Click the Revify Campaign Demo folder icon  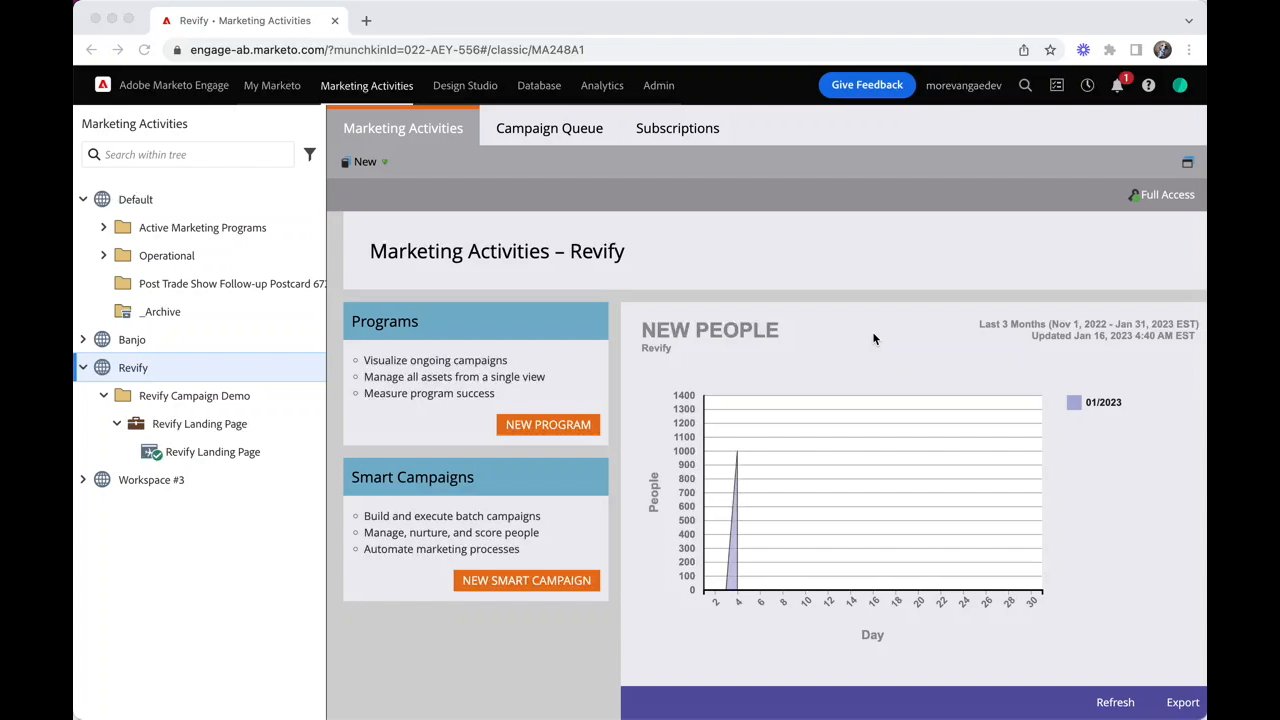point(123,395)
